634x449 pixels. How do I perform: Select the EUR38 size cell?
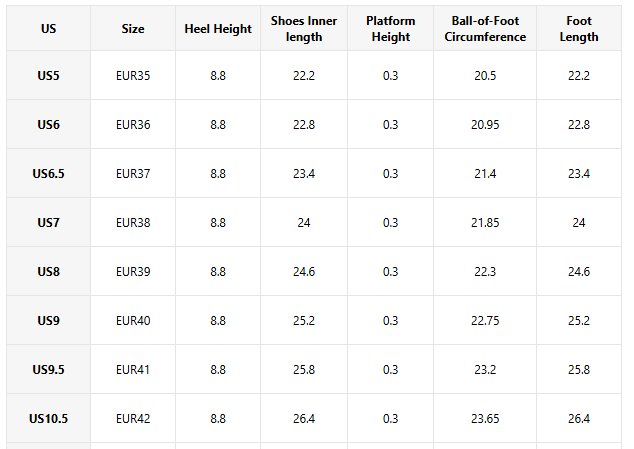tap(133, 222)
